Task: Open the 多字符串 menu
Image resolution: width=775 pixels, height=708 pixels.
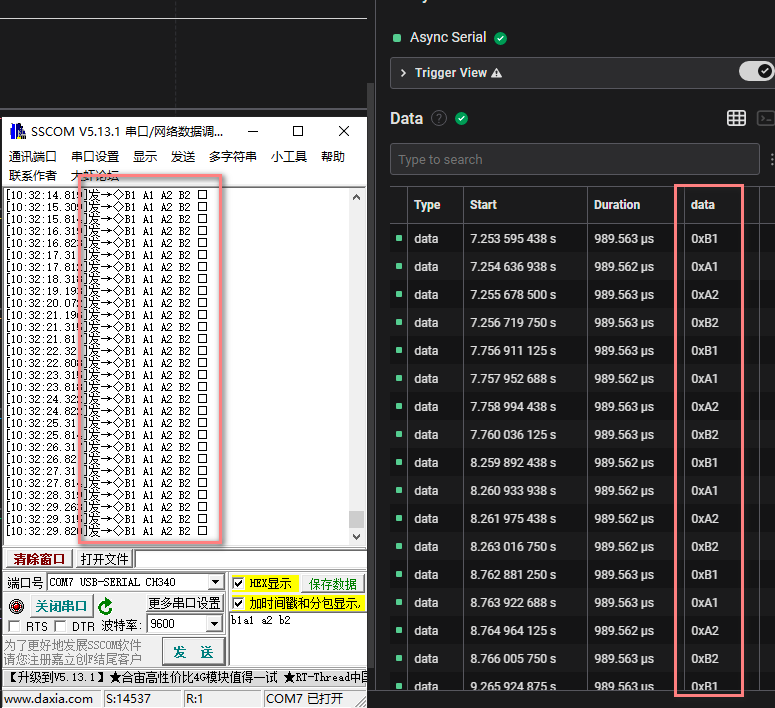Action: [x=233, y=157]
